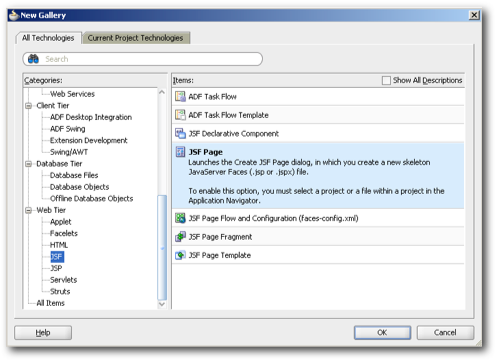This screenshot has width=496, height=361.
Task: Select Applet category
Action: [60, 222]
